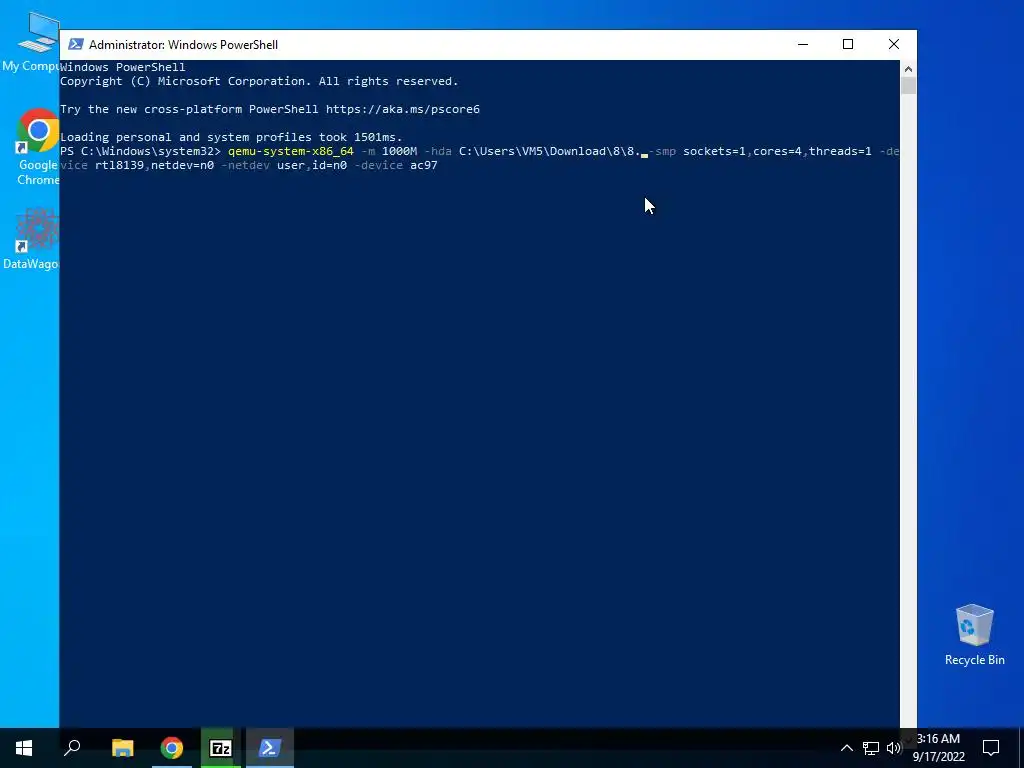The height and width of the screenshot is (768, 1024).
Task: Click 'C:\Users\VM5\Download\8\8.' path text
Action: coord(550,152)
